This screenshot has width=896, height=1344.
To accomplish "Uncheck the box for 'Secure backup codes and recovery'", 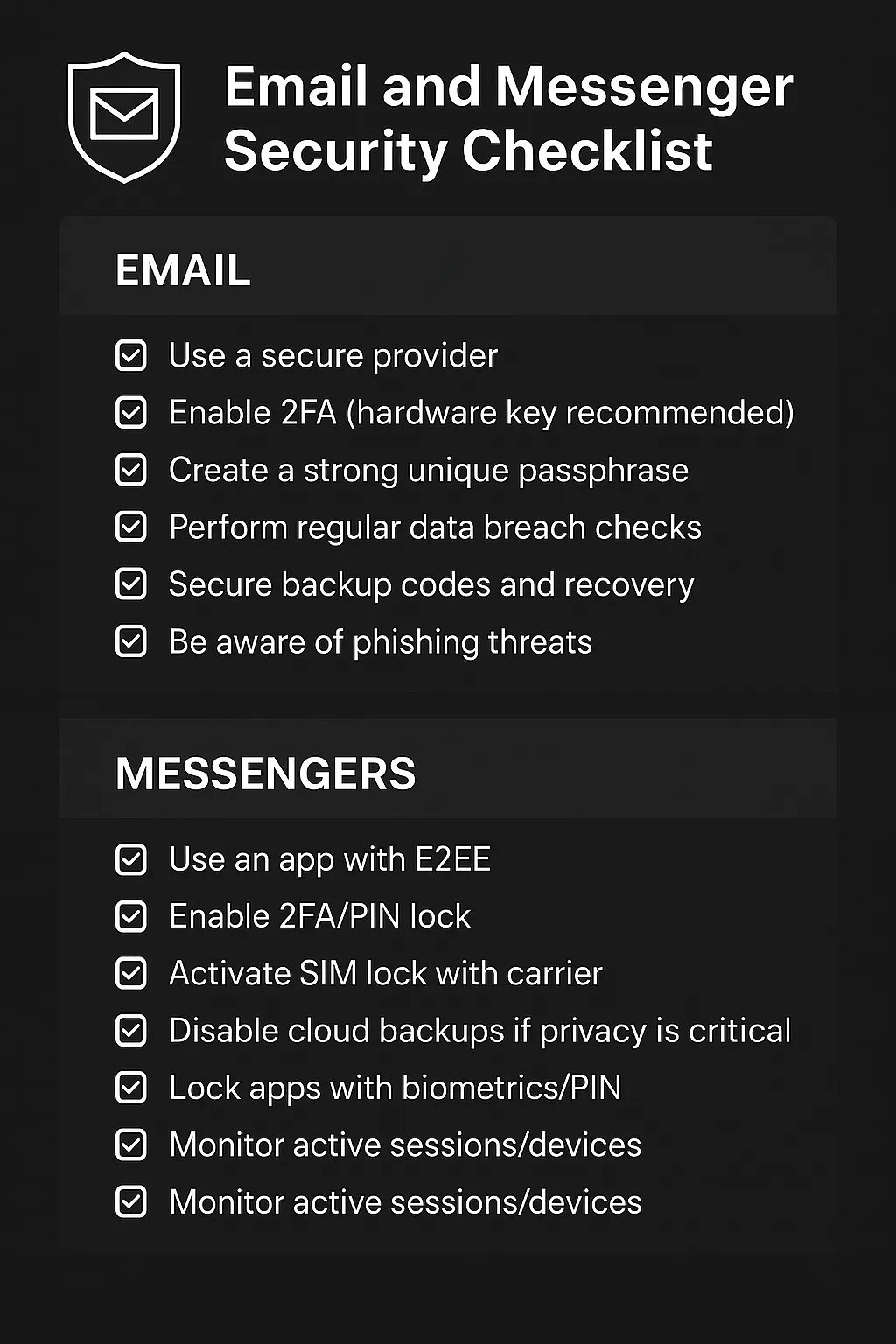I will pos(131,584).
